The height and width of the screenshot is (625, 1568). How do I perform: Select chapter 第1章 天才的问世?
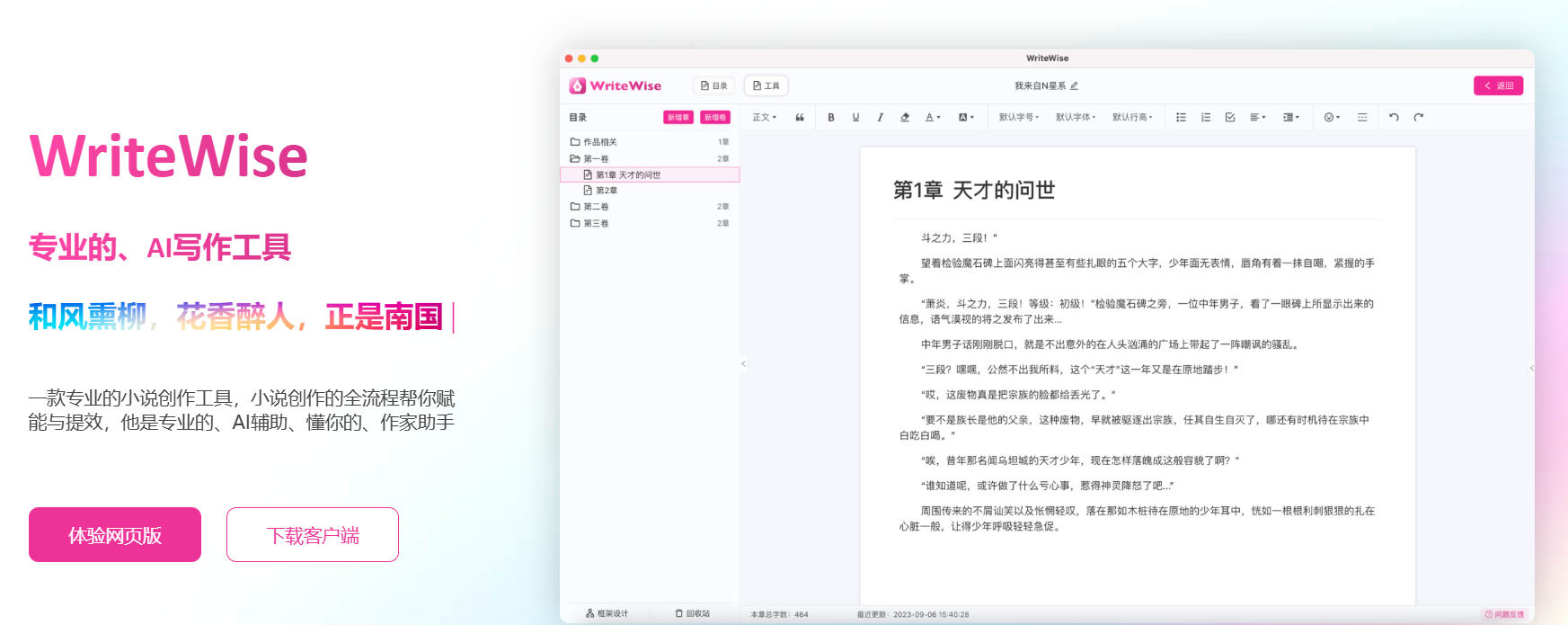650,174
